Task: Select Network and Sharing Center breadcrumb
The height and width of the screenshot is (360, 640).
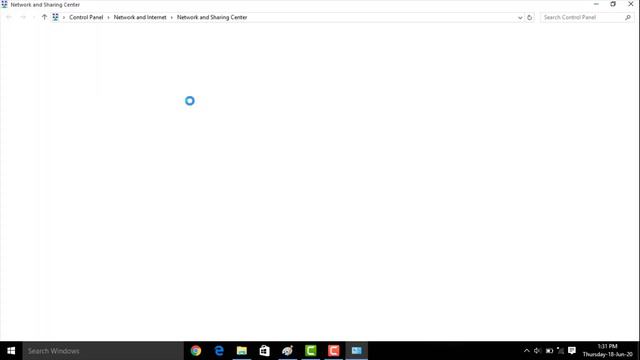Action: click(x=212, y=17)
